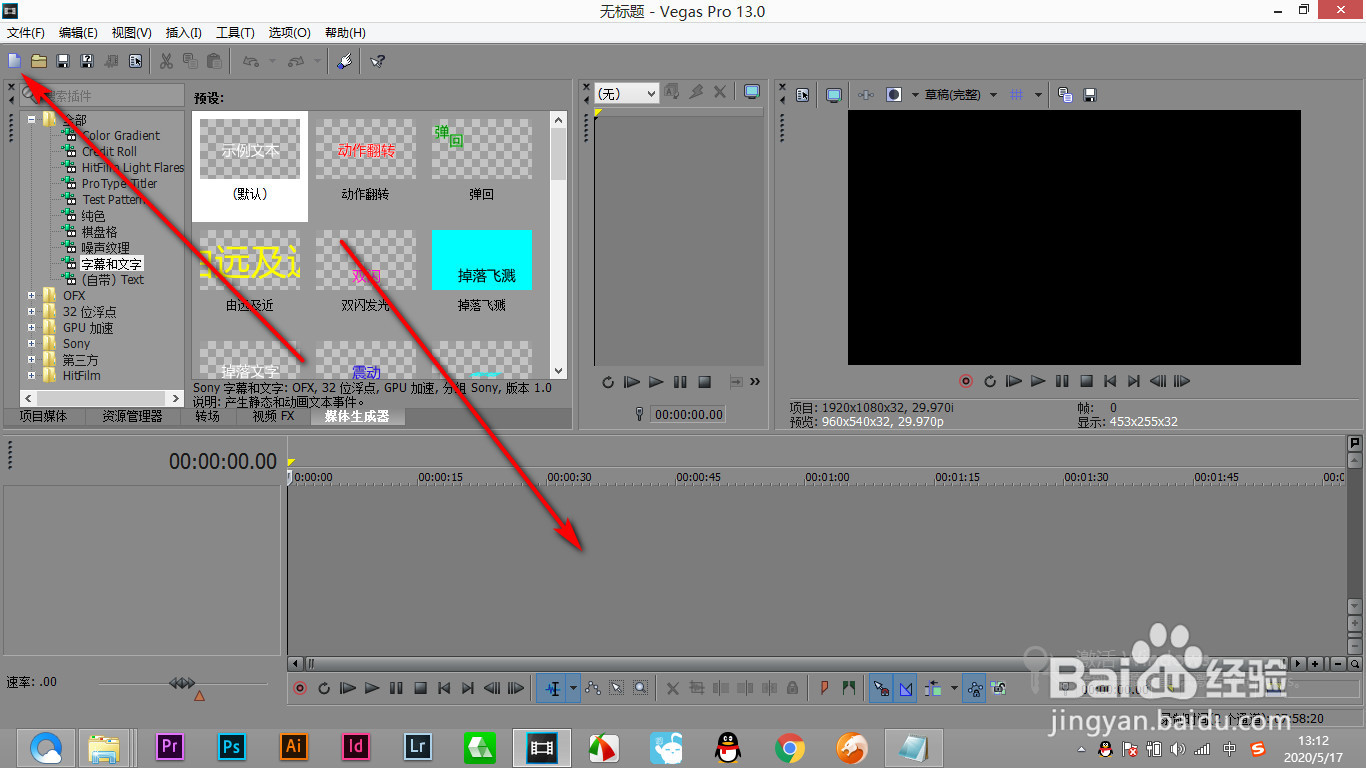Open the Redo history dropdown arrow
Image resolution: width=1366 pixels, height=768 pixels.
[x=317, y=61]
